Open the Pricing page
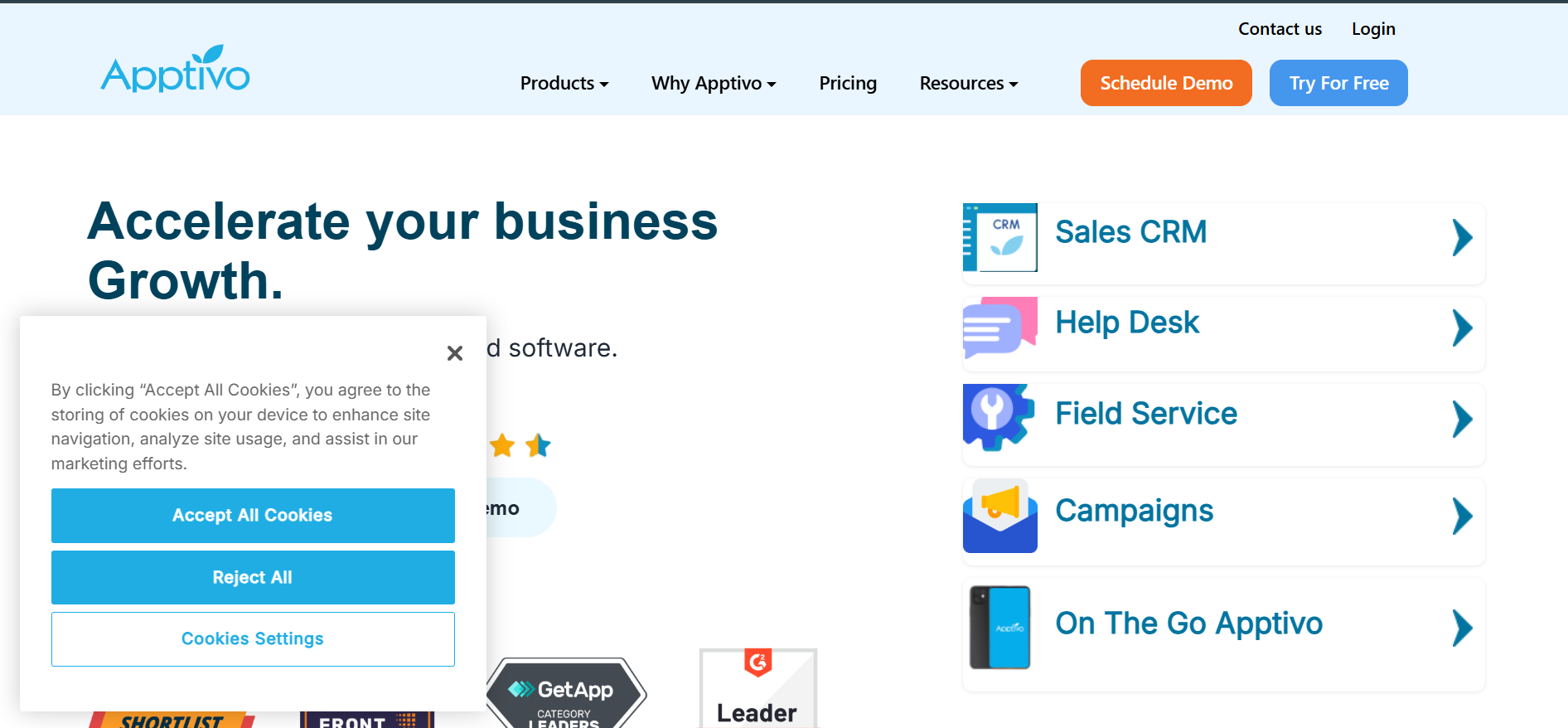This screenshot has height=728, width=1568. 848,83
